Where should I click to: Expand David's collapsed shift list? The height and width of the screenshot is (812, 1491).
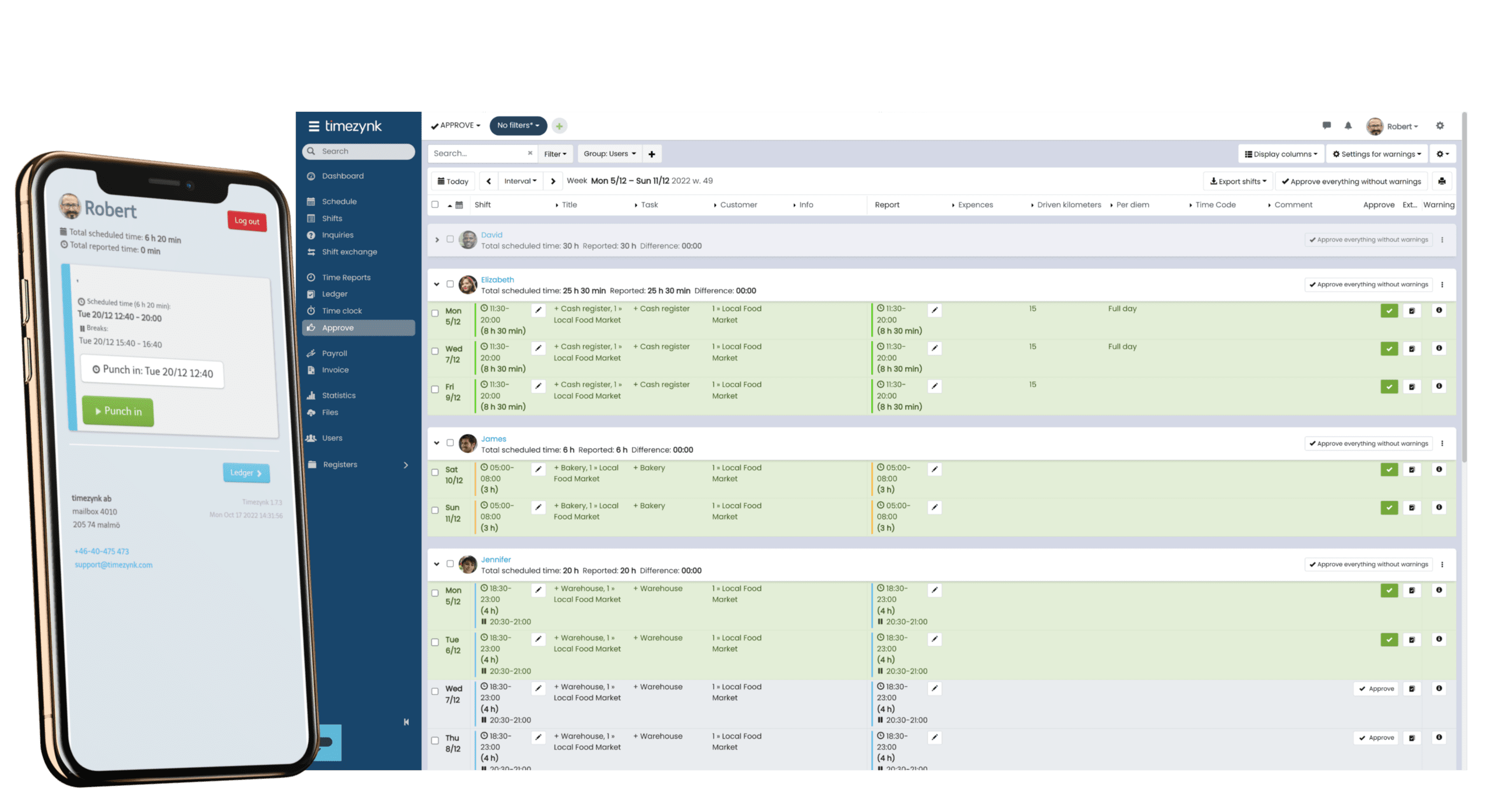tap(437, 240)
